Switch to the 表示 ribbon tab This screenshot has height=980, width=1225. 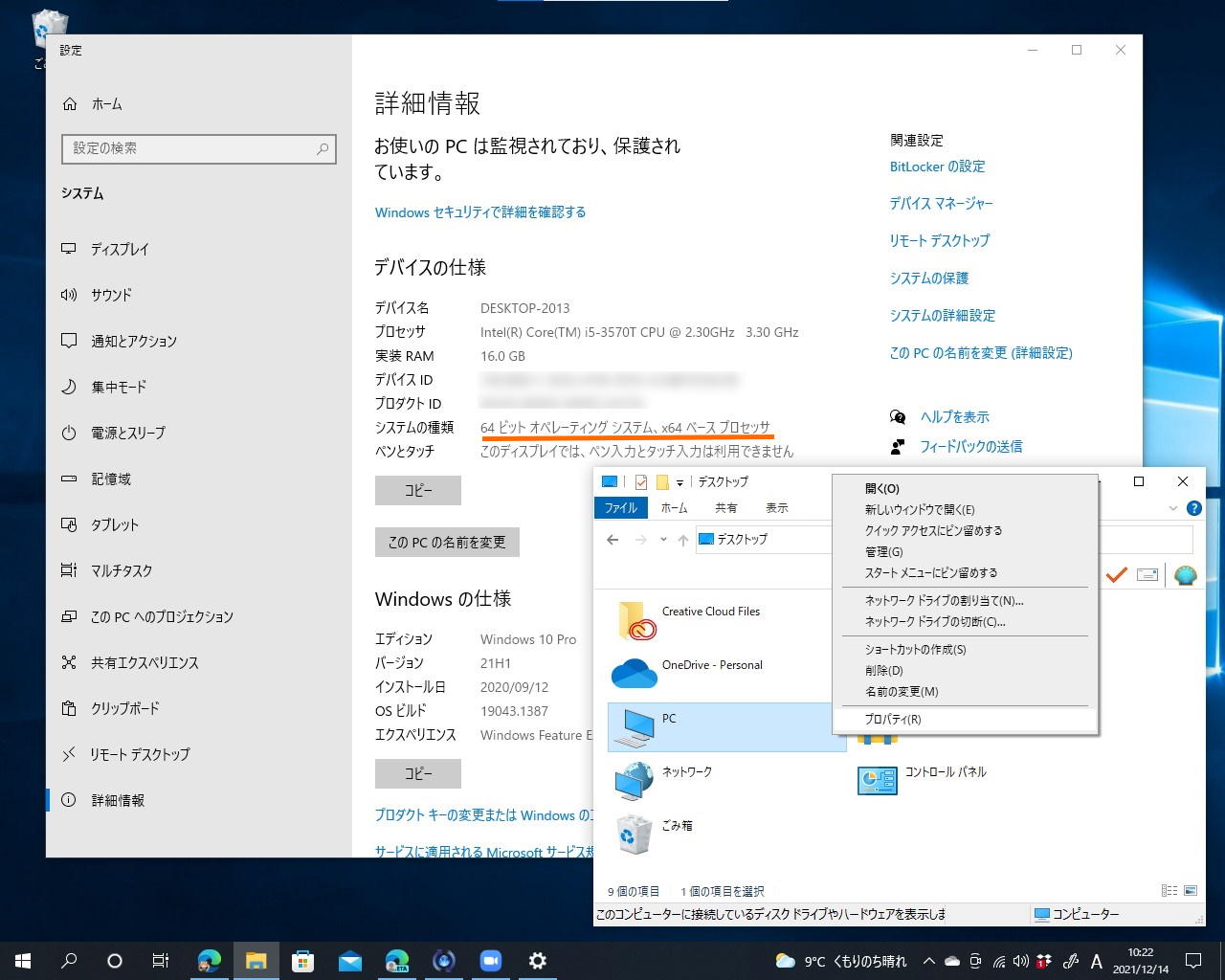coord(776,508)
